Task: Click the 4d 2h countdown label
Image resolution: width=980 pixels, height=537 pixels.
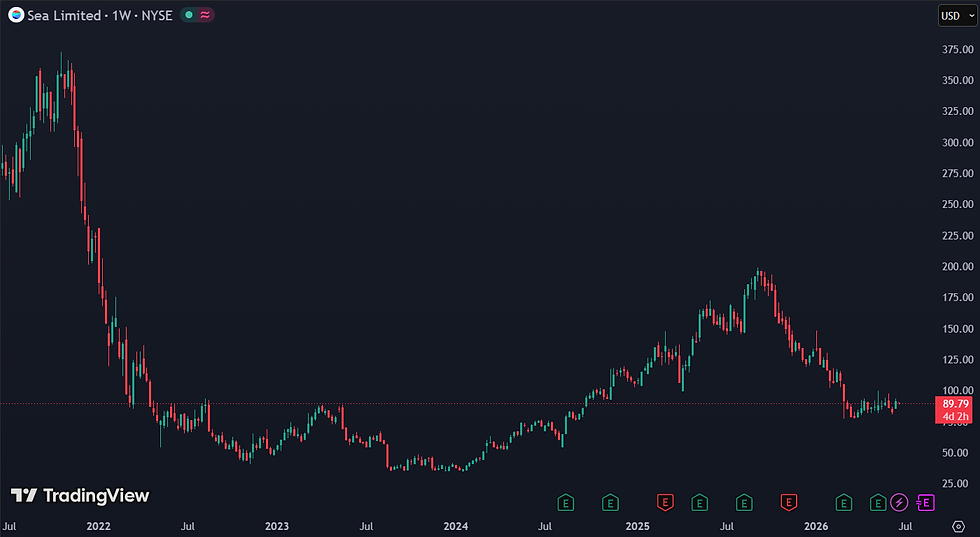Action: (955, 416)
